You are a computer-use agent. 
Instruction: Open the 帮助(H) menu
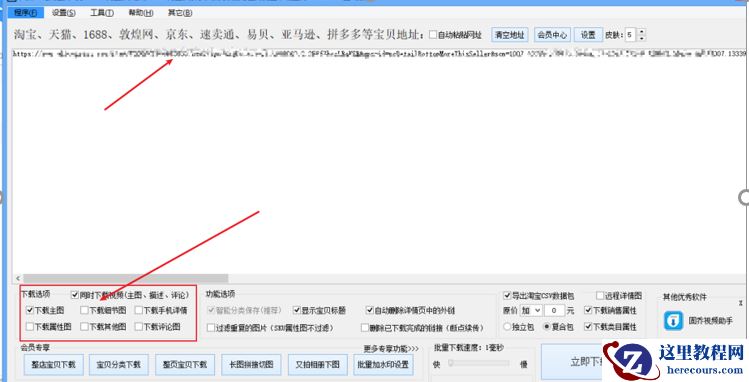pos(141,13)
